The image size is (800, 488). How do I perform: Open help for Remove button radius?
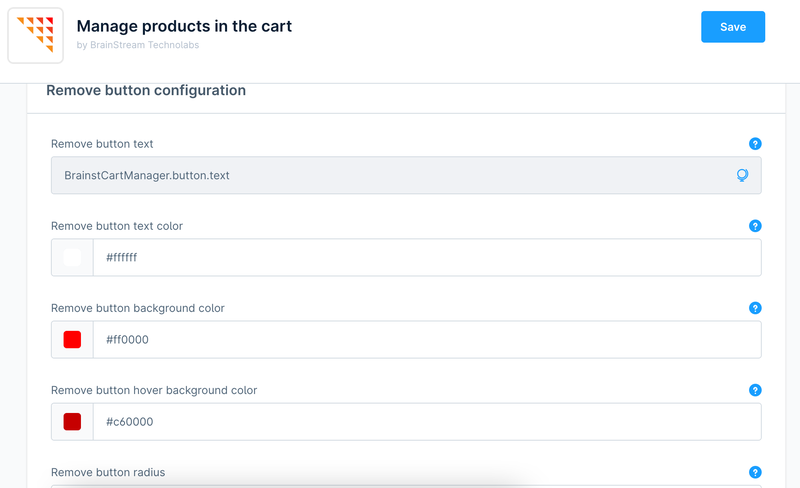(755, 472)
